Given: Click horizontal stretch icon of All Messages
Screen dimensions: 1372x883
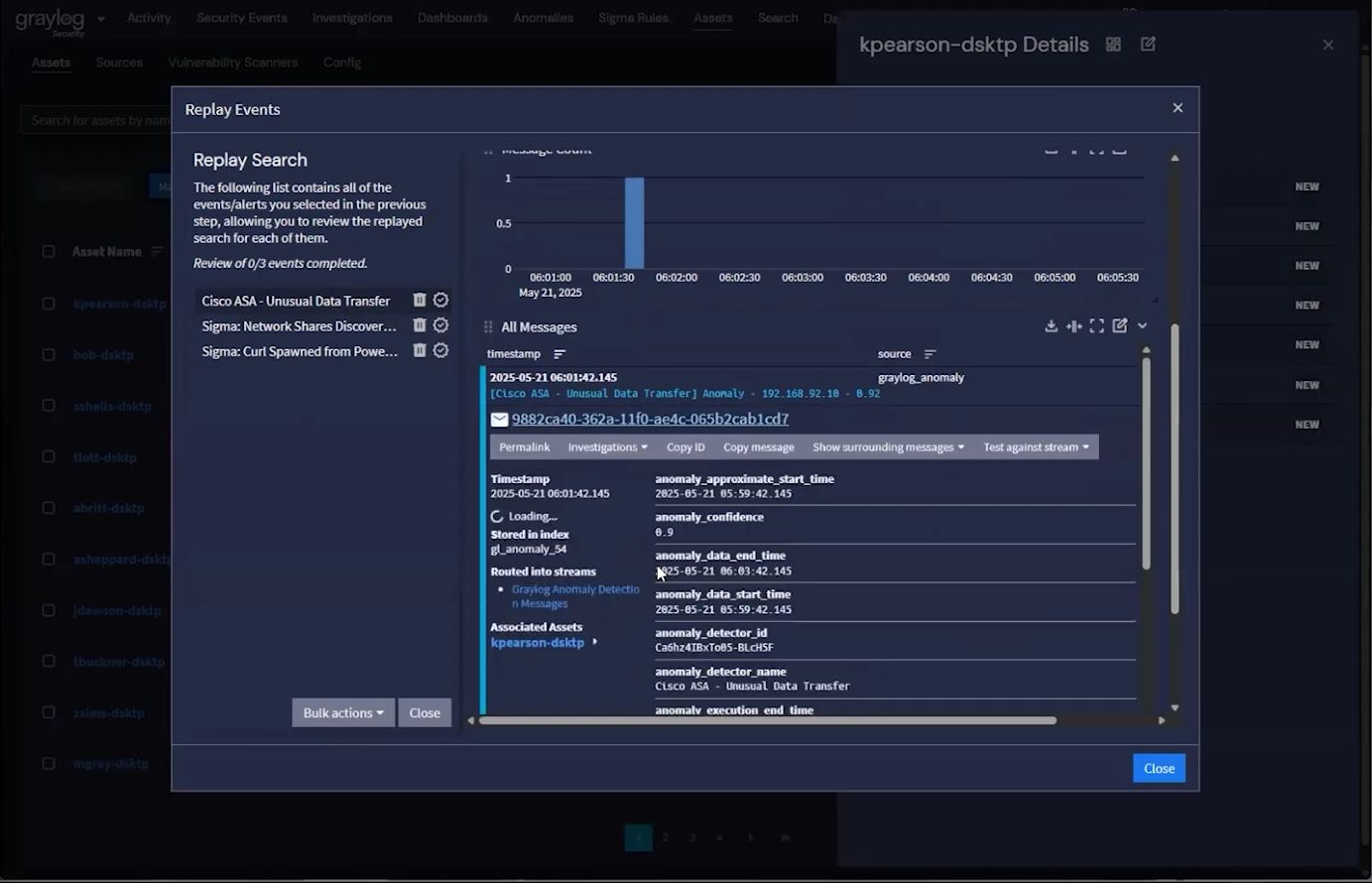Looking at the screenshot, I should (1073, 325).
